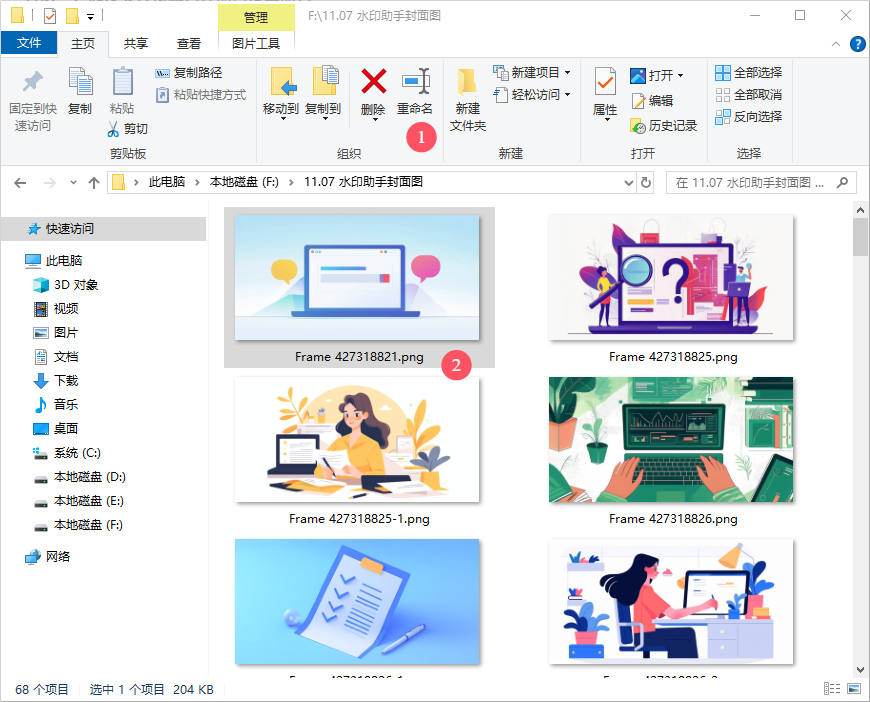Invert the selection with 反向选择
The image size is (870, 702).
(745, 116)
